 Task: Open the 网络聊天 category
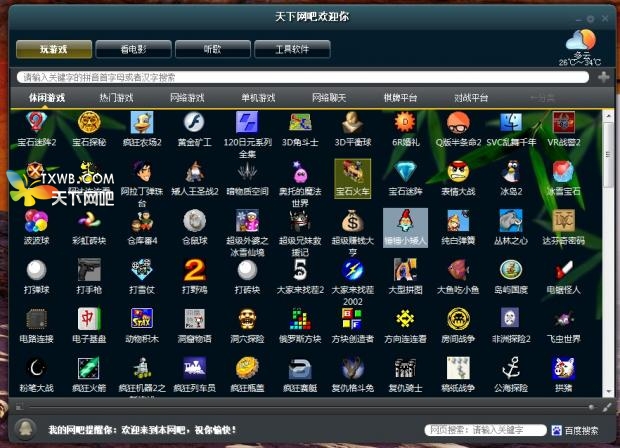[329, 98]
